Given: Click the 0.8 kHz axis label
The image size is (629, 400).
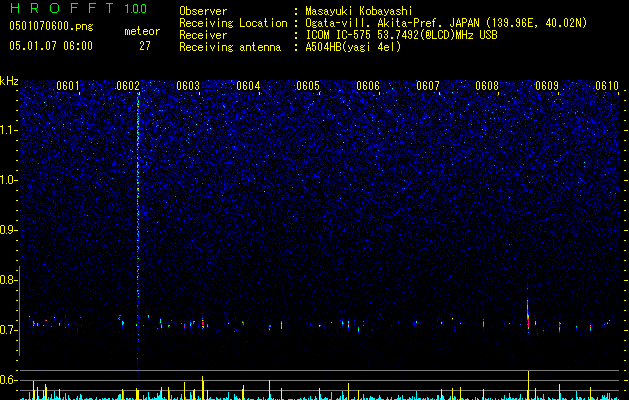Looking at the screenshot, I should (7, 280).
